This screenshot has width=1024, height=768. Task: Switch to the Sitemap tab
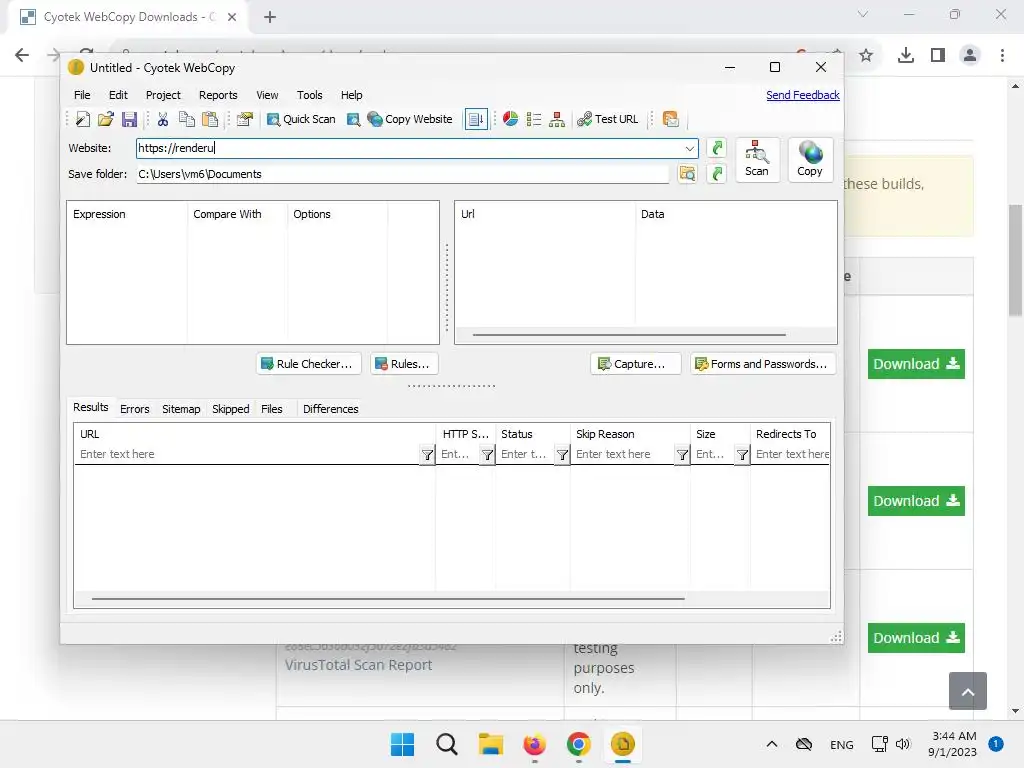pos(181,409)
